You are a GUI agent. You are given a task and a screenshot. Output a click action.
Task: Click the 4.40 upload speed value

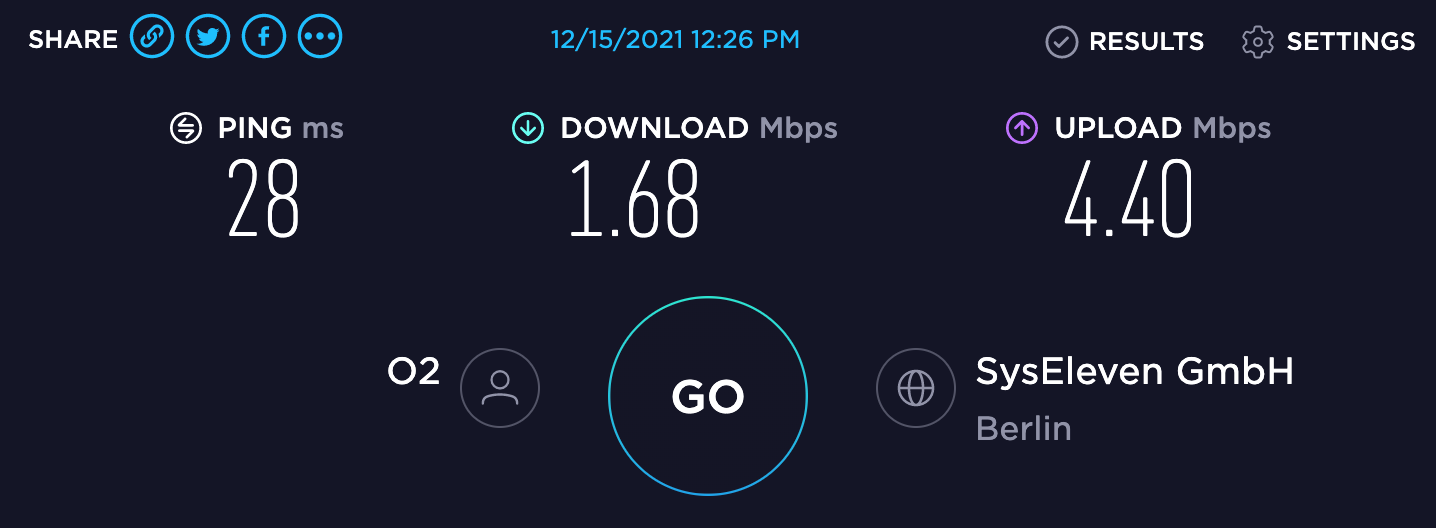(x=1128, y=199)
